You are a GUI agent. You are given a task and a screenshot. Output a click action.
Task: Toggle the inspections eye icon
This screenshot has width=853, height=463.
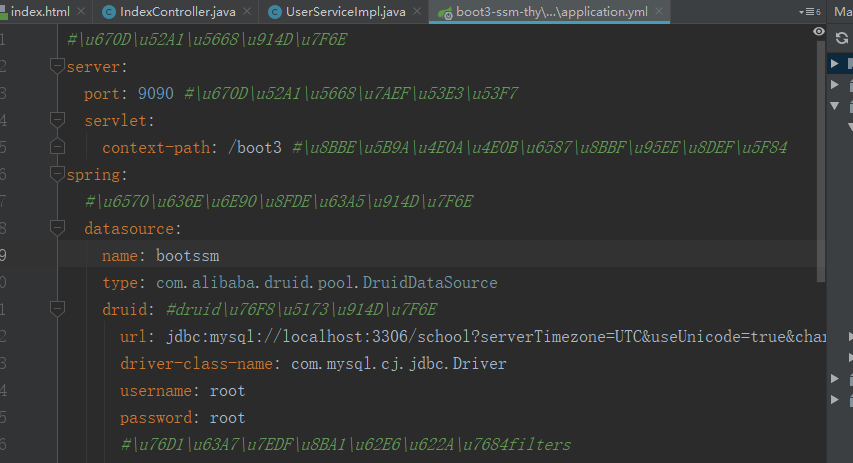(x=818, y=32)
